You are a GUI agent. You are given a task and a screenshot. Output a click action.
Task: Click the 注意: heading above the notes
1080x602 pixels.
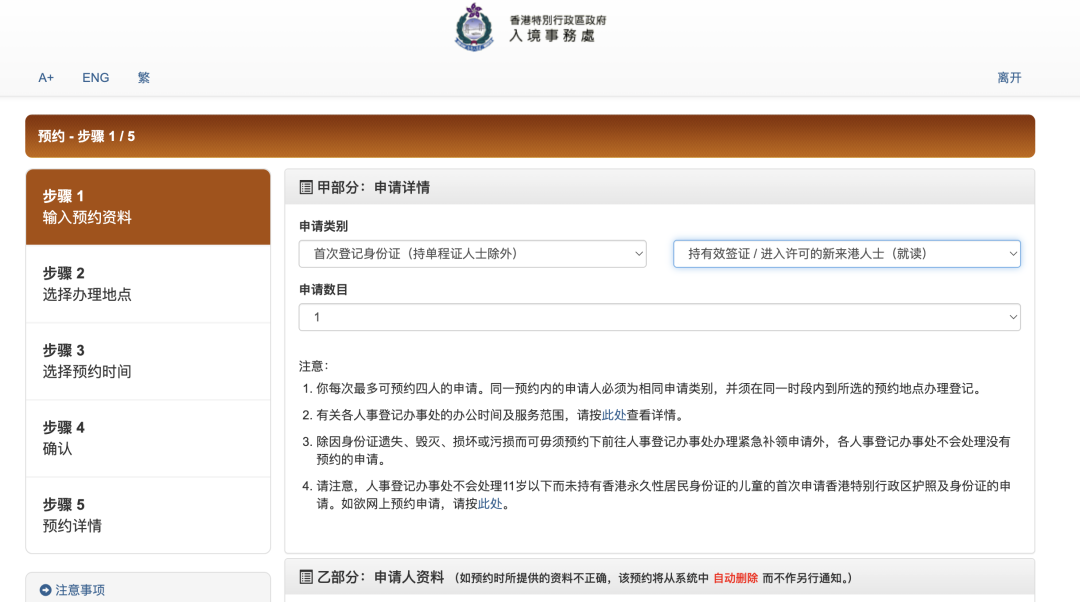[314, 366]
